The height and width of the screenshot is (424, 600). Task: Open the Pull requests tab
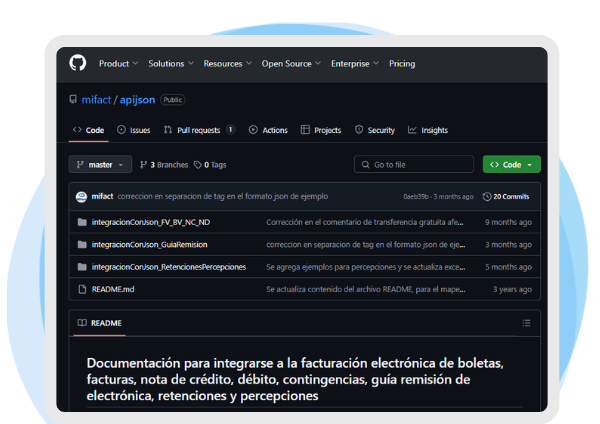(199, 130)
